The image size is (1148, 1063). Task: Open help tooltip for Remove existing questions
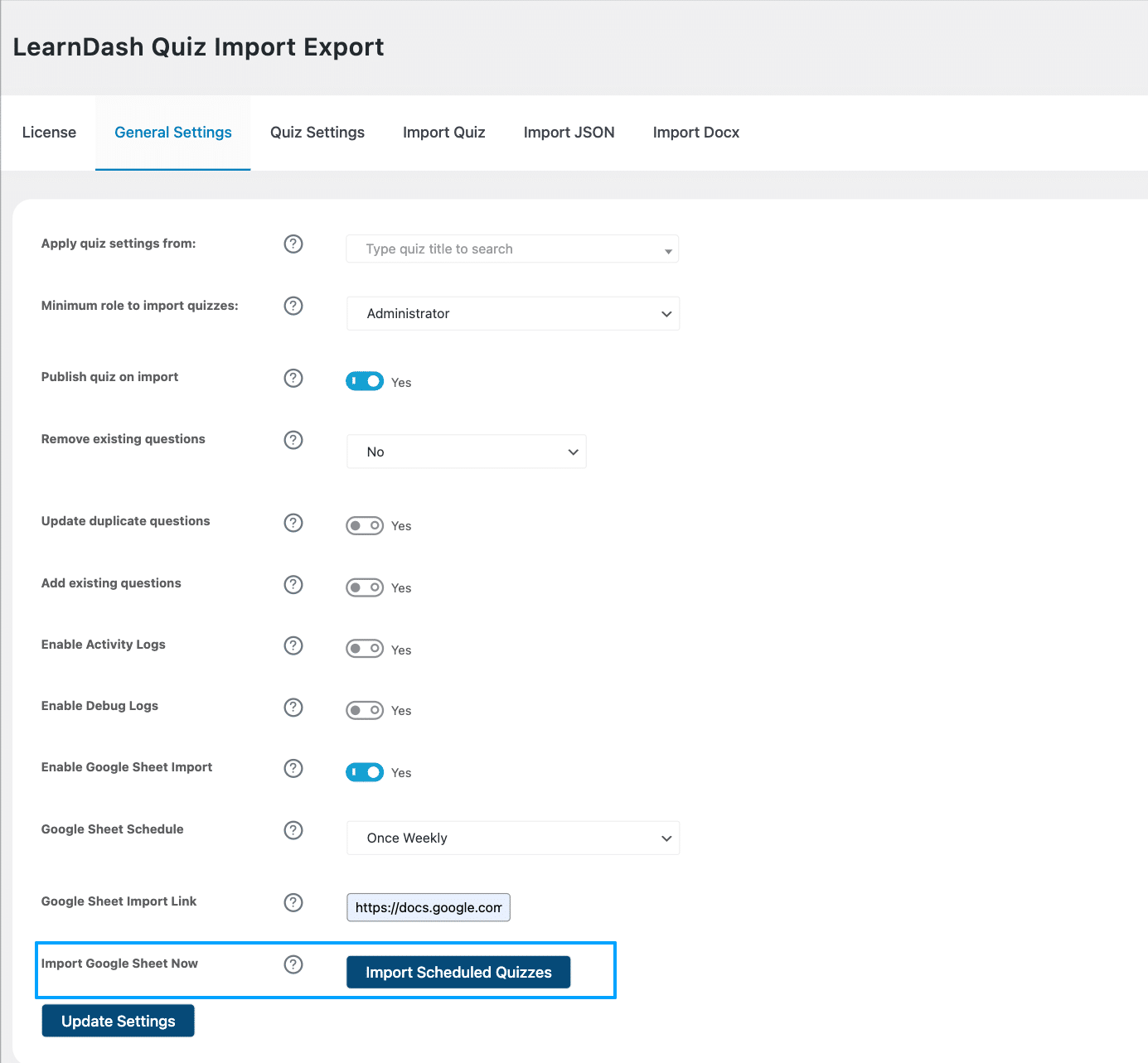pyautogui.click(x=293, y=440)
